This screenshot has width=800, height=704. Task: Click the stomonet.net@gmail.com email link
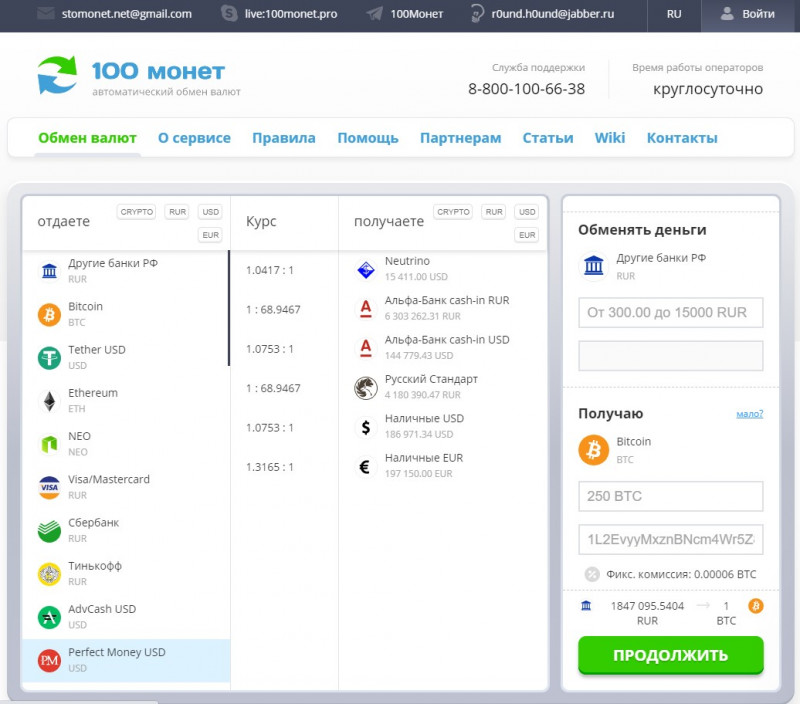(127, 14)
